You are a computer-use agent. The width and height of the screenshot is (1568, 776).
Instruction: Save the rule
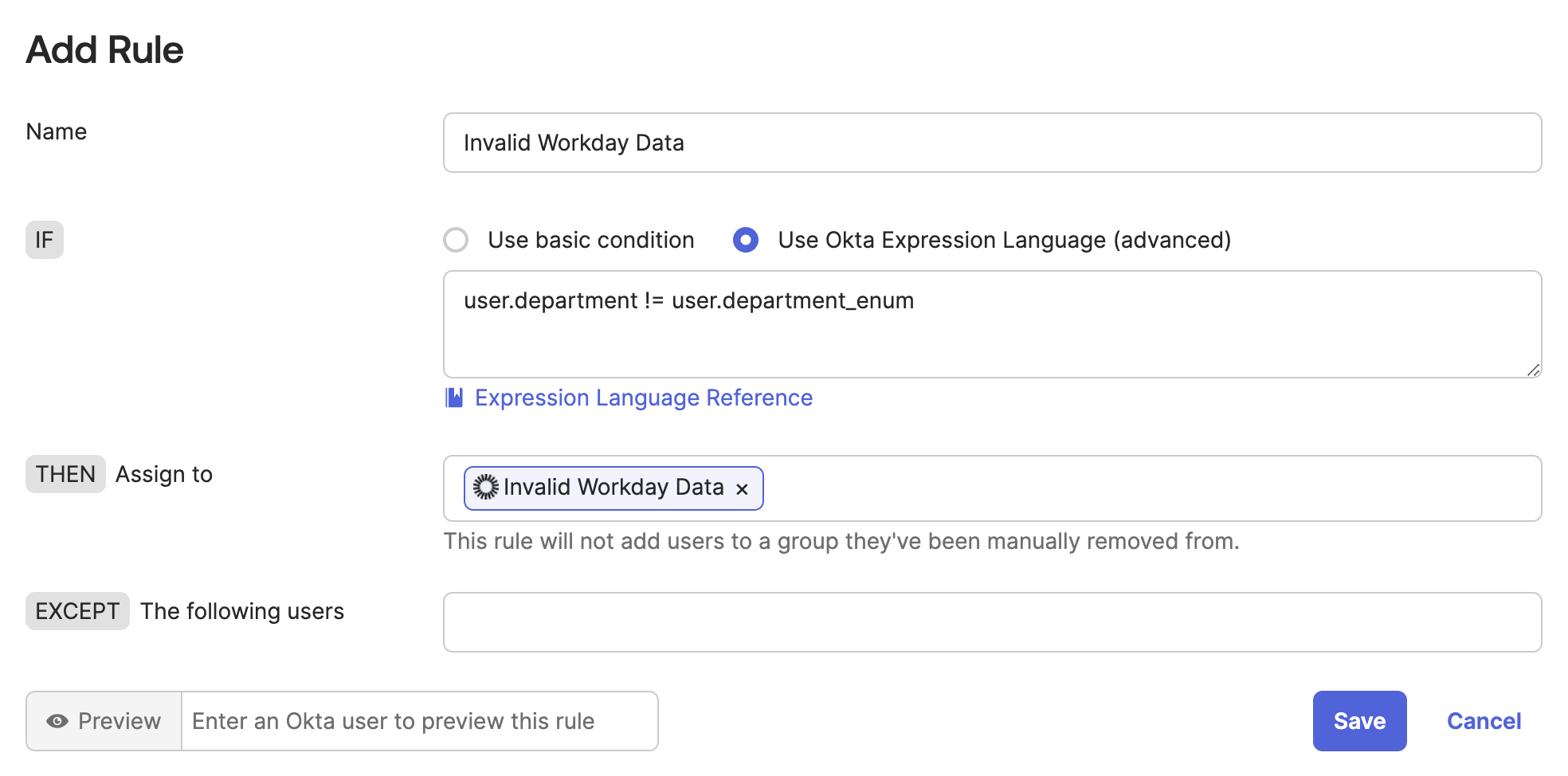[1359, 721]
